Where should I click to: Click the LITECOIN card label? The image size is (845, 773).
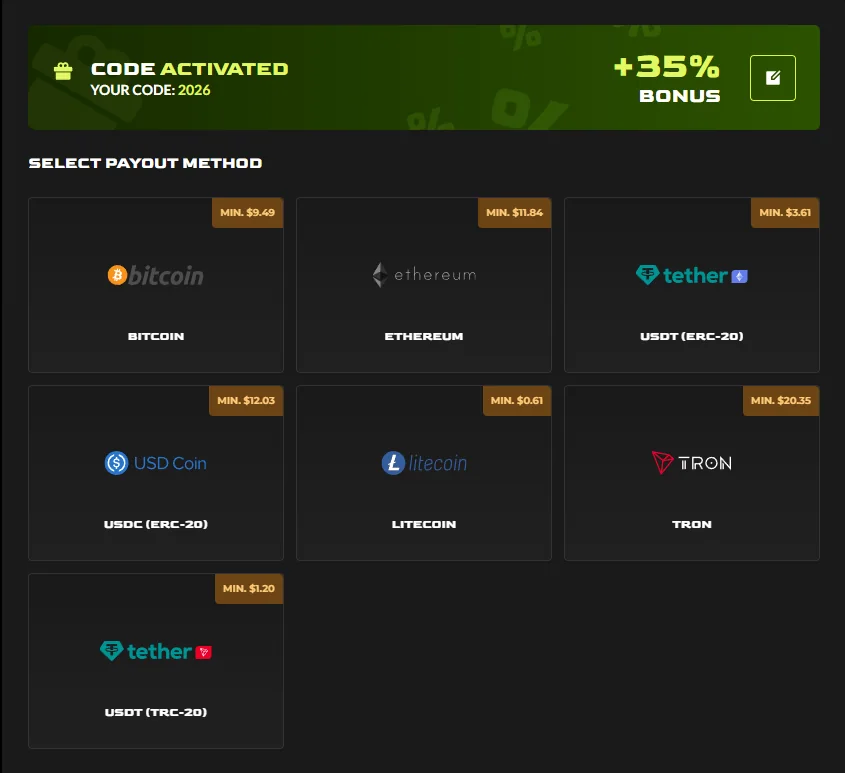pos(424,524)
